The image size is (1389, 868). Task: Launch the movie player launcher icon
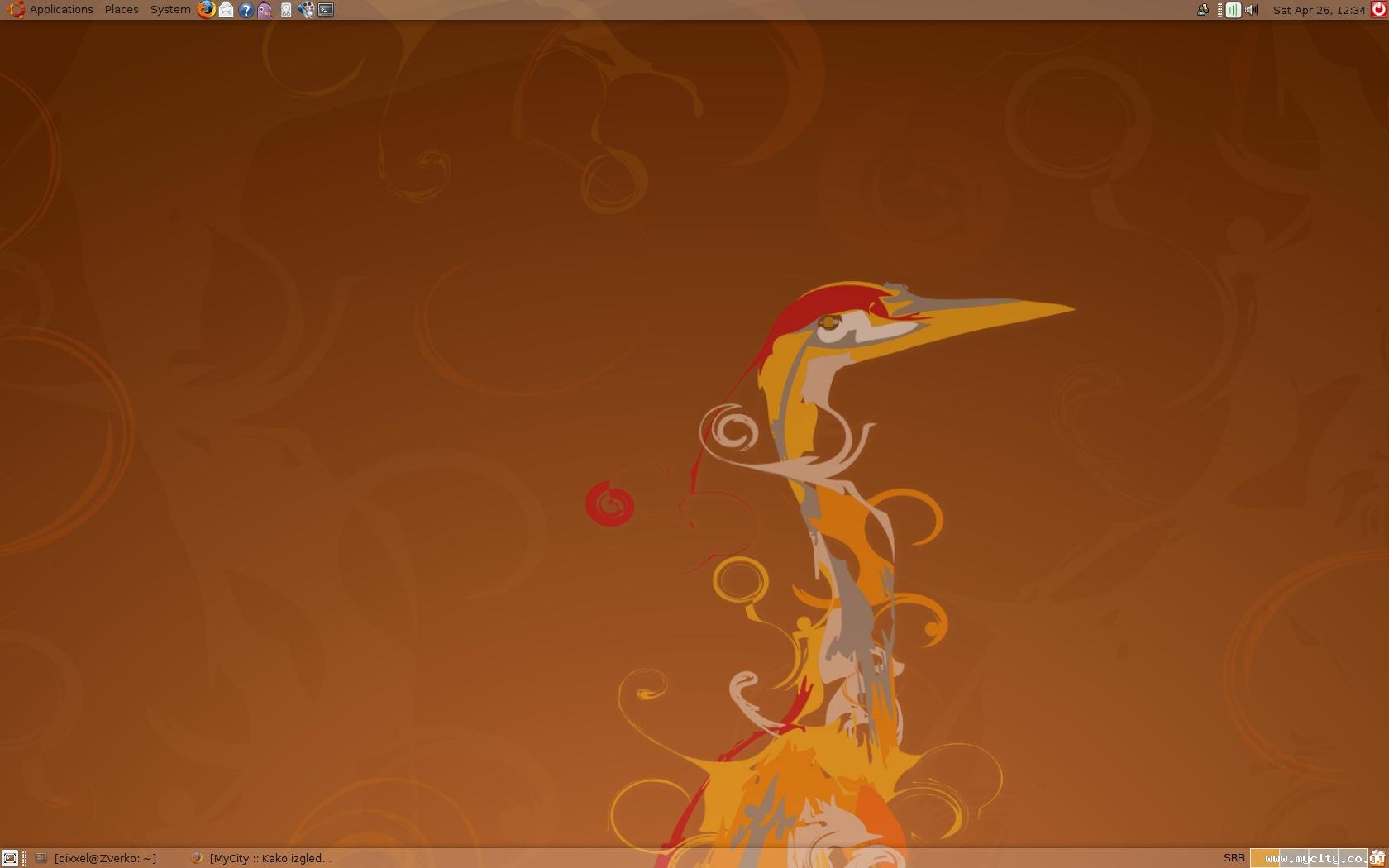pos(306,10)
